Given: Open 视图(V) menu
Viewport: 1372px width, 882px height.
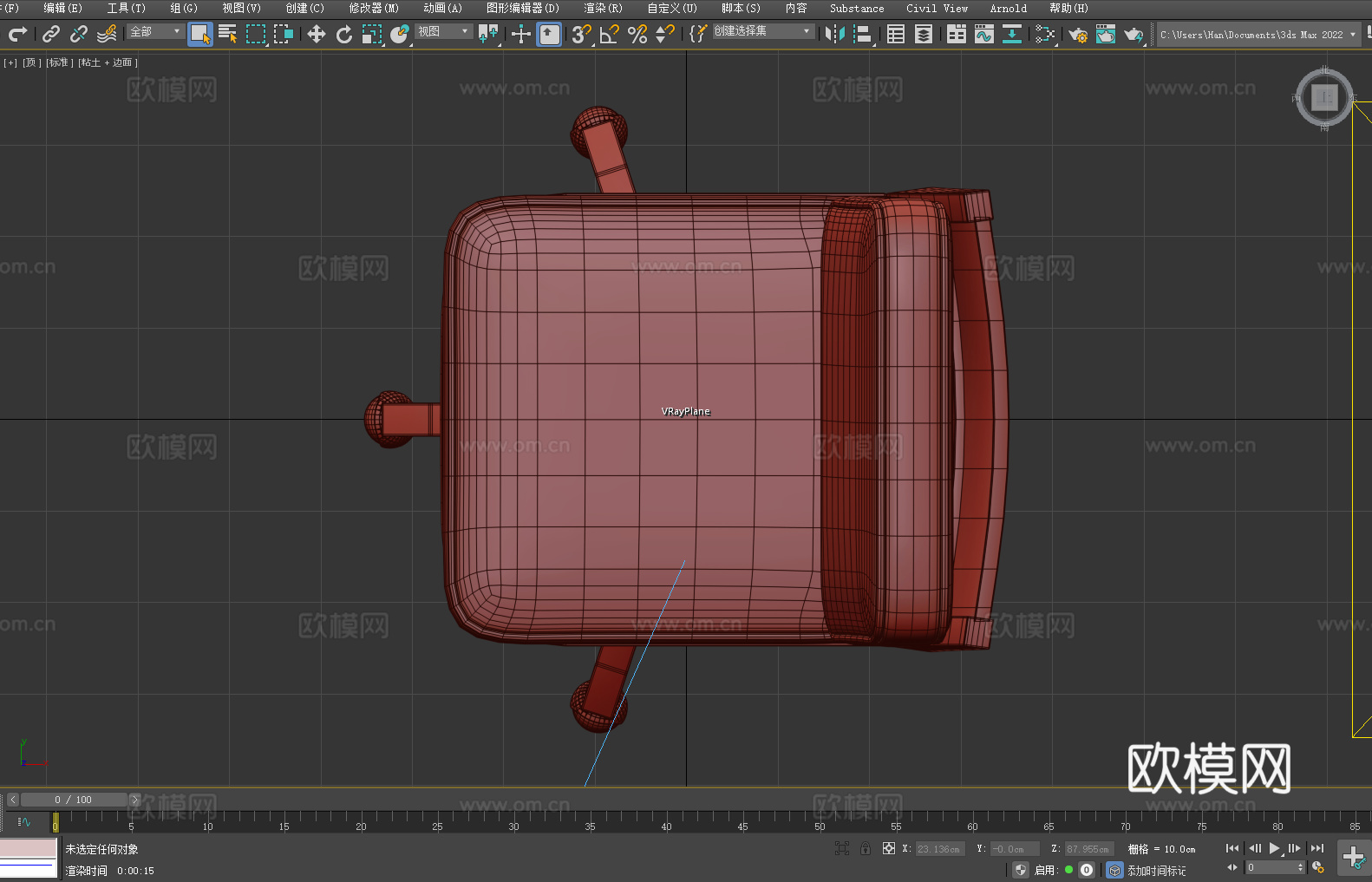Looking at the screenshot, I should [x=241, y=8].
